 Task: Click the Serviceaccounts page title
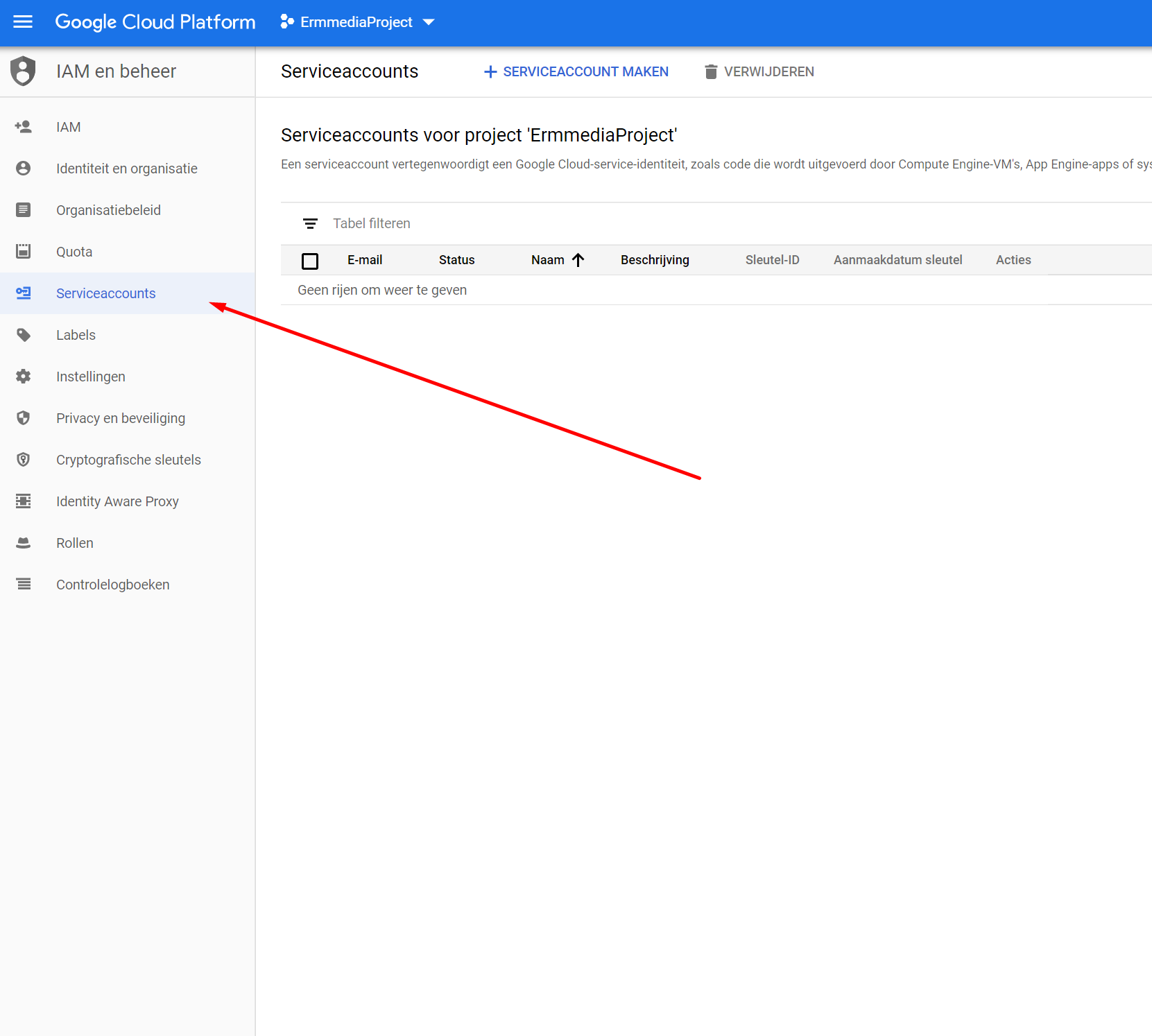coord(350,71)
